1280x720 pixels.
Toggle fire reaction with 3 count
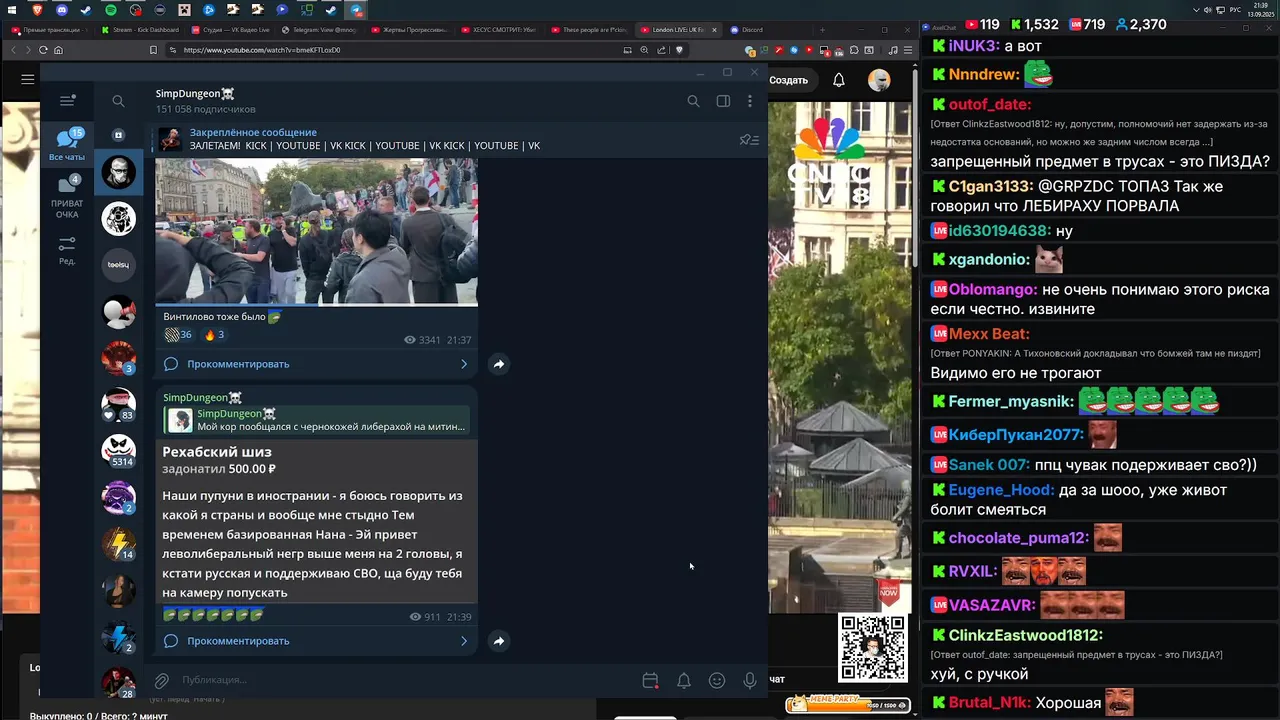point(214,335)
